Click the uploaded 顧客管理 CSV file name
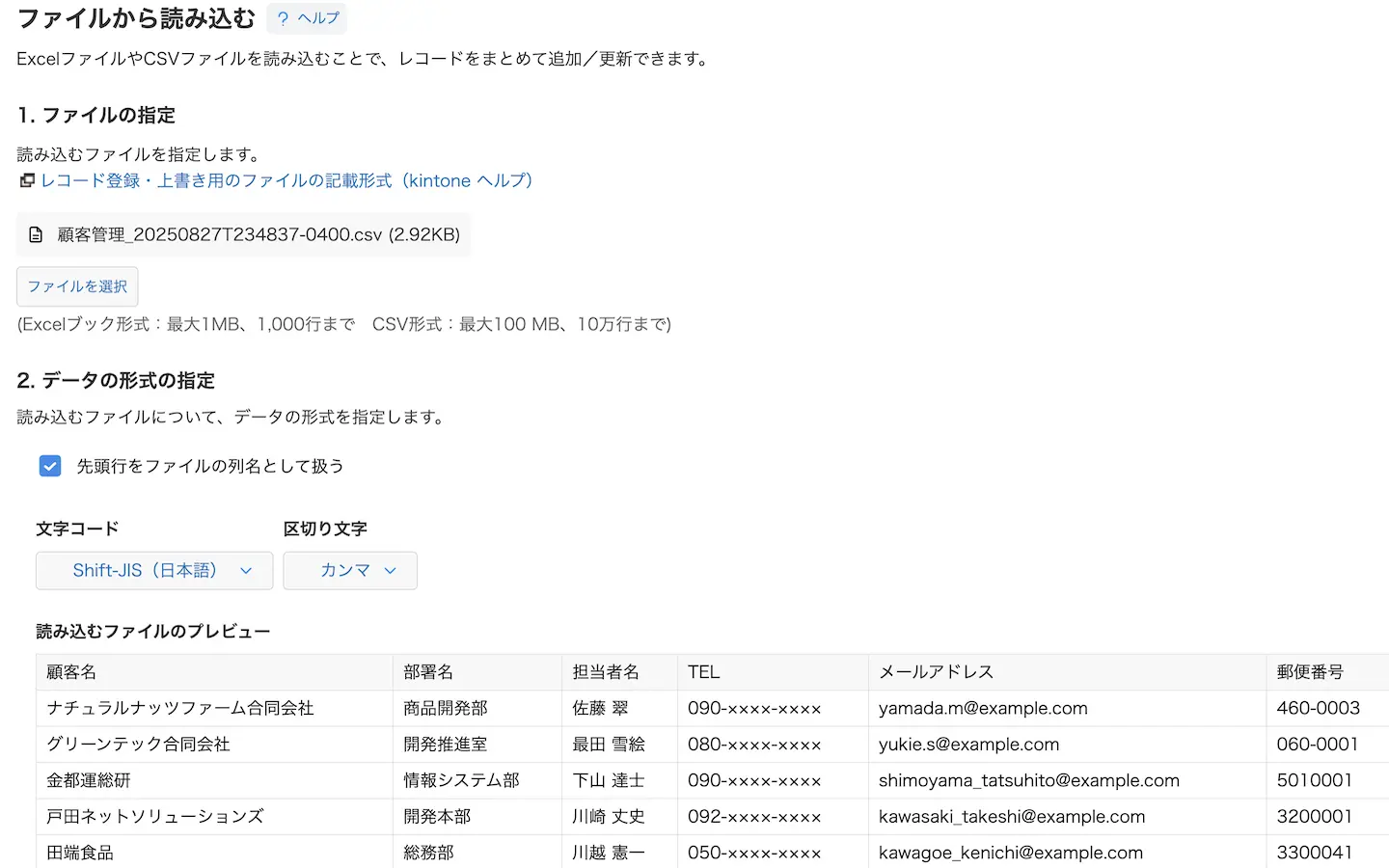This screenshot has height=868, width=1389. click(x=258, y=234)
